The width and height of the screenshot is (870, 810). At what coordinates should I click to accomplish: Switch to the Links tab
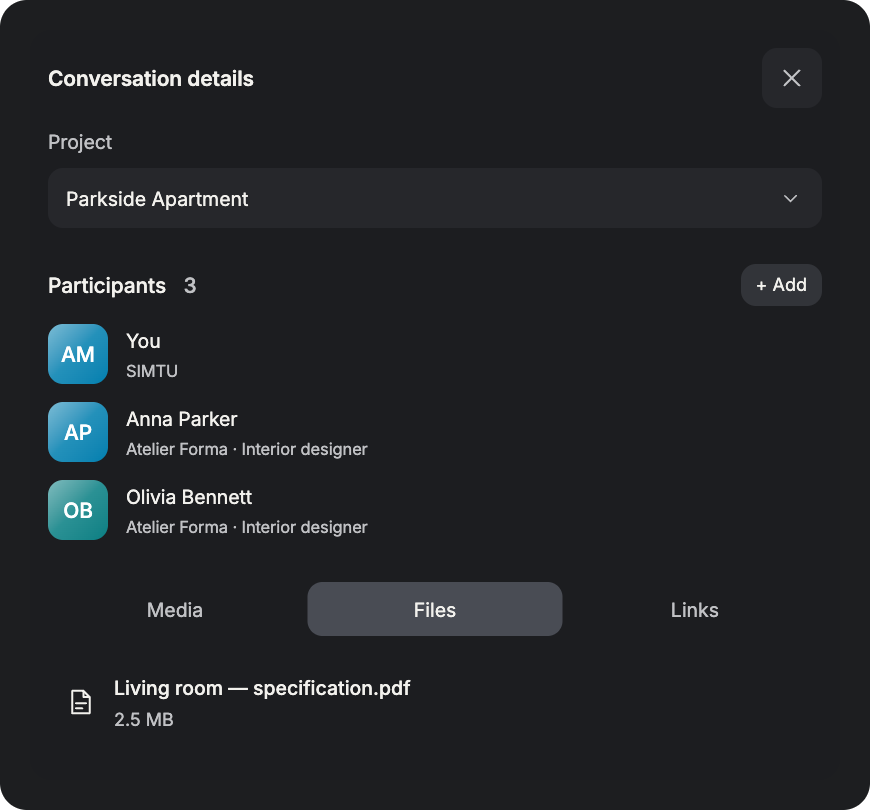point(694,610)
